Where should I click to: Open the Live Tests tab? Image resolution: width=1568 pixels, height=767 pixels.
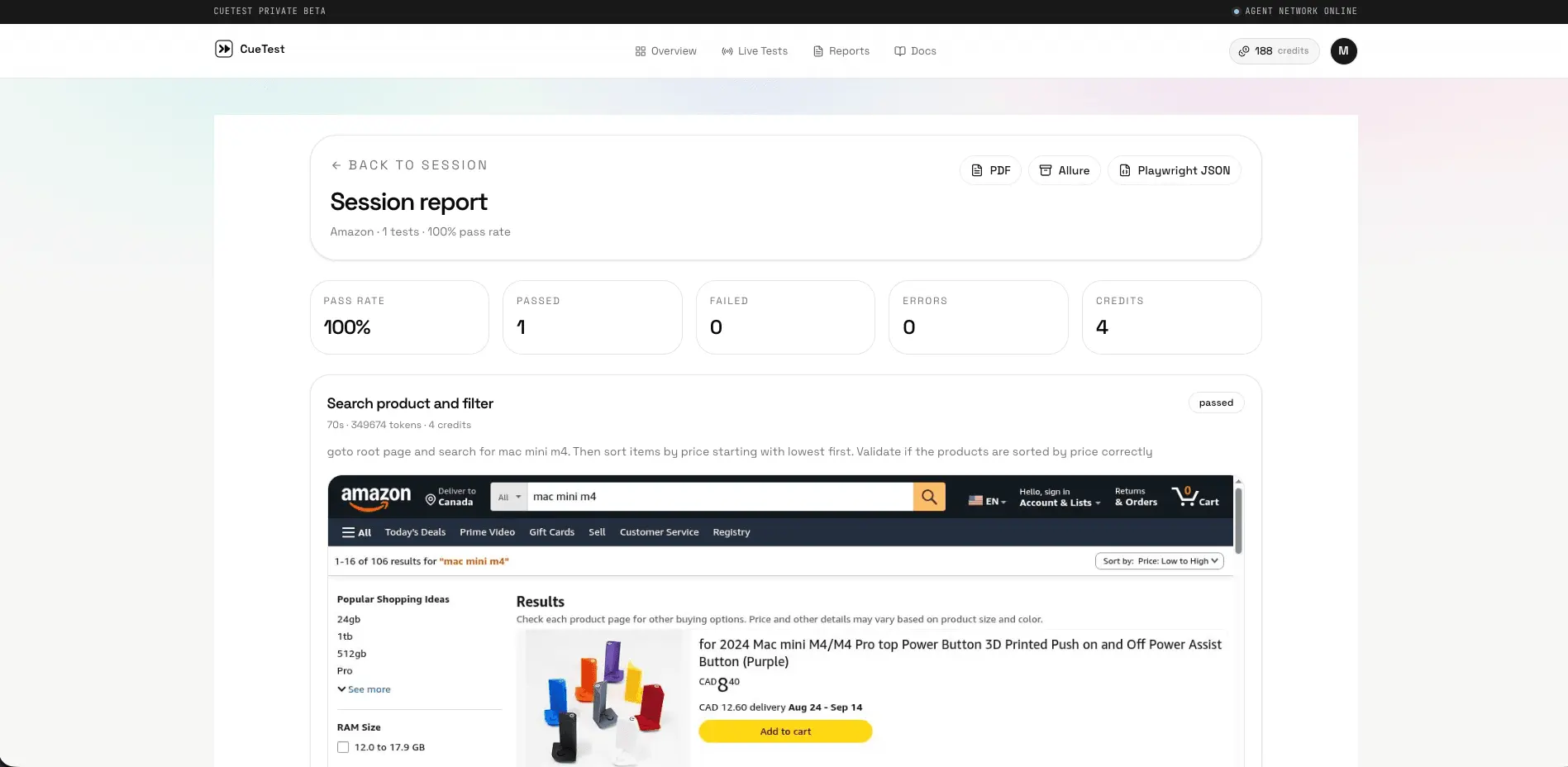754,51
